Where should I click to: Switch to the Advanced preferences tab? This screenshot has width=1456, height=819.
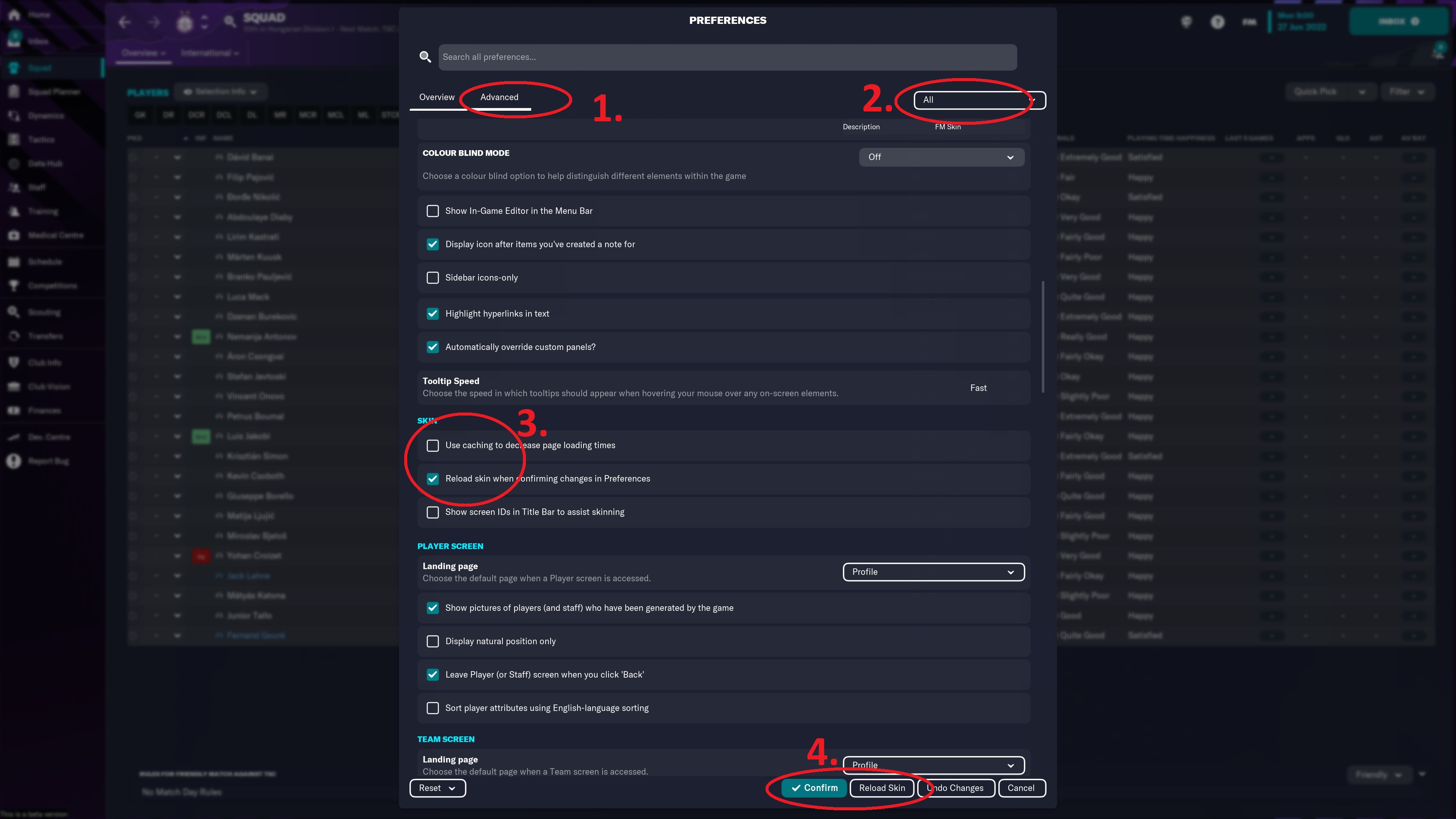pos(499,97)
